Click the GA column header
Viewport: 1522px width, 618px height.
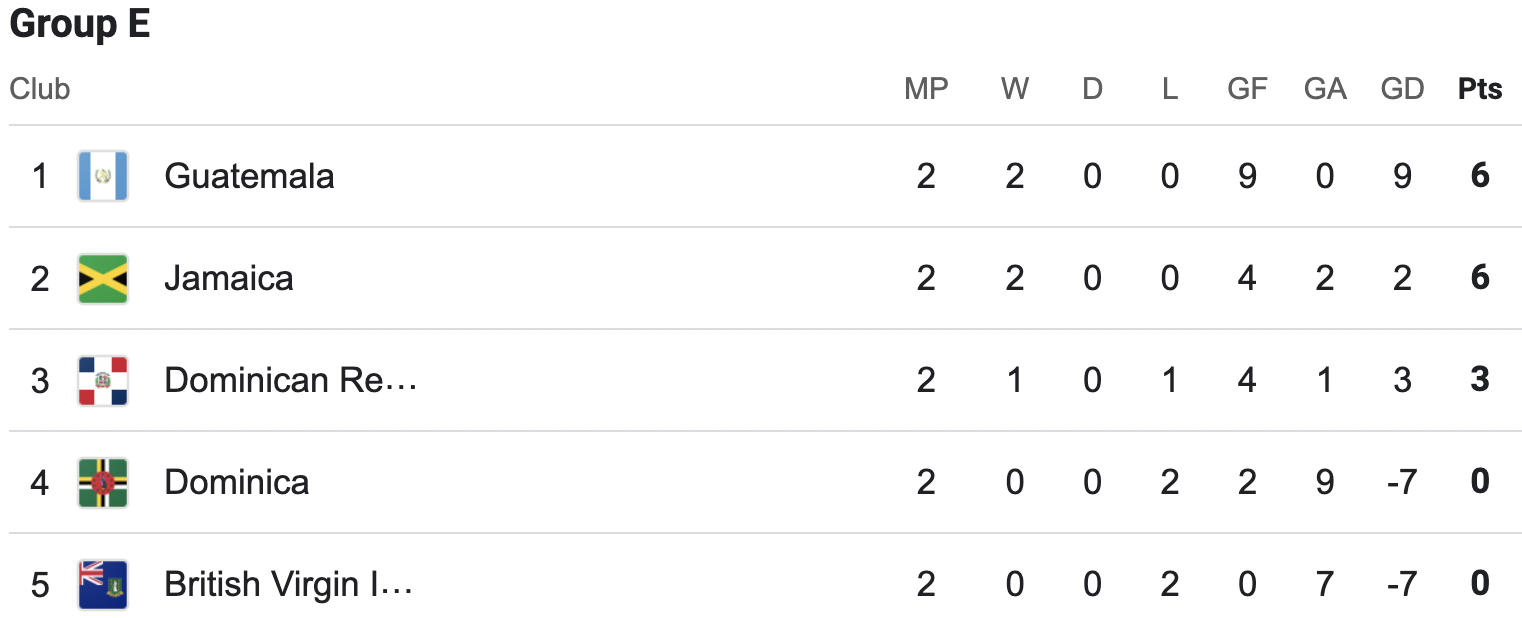[1325, 89]
